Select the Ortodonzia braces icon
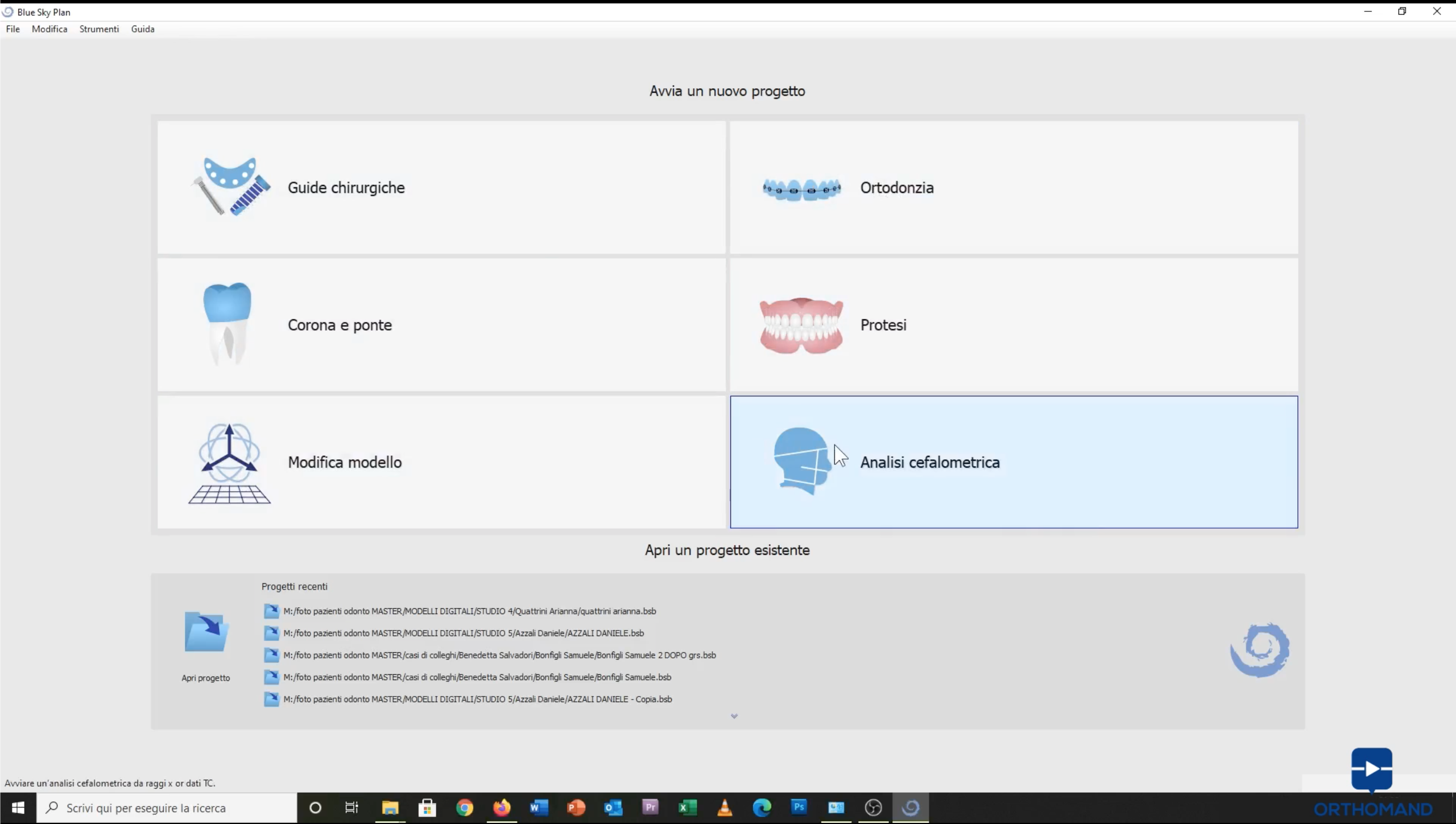Screen dimensions: 1456x824 click(x=801, y=188)
